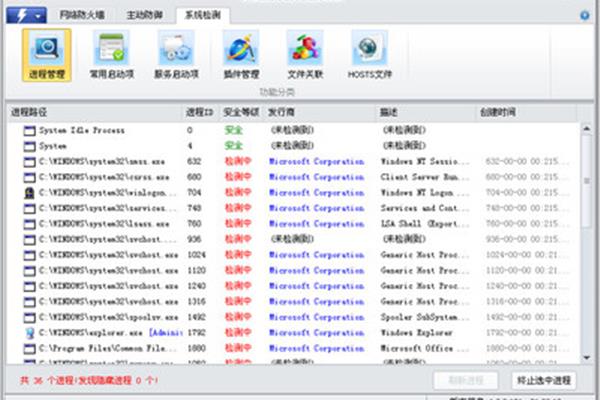Open the 常用启动项 startup items tool
The image size is (600, 400).
coord(111,55)
